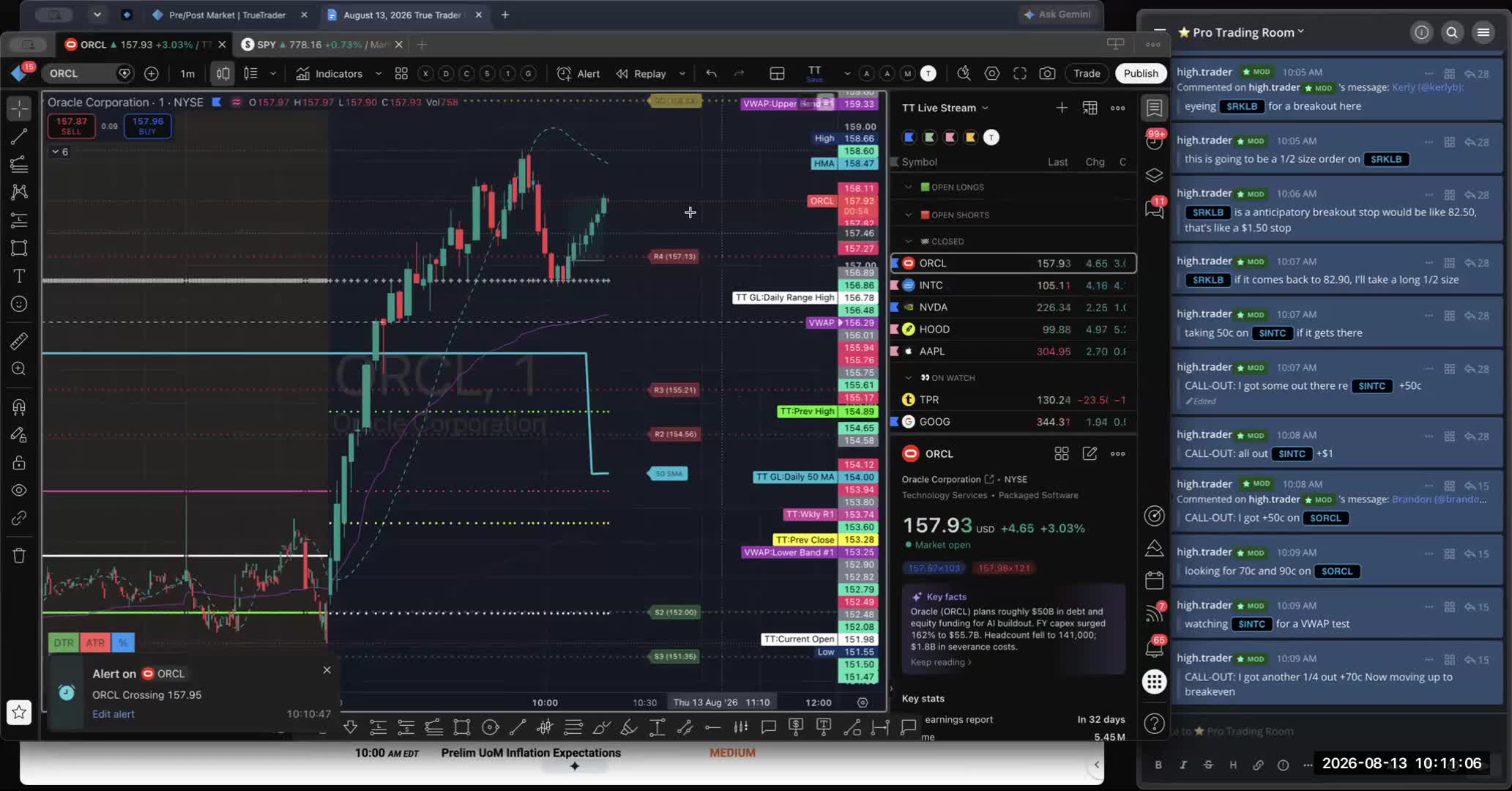Search messages in Pro Trading Room
Image resolution: width=1512 pixels, height=791 pixels.
(1452, 32)
